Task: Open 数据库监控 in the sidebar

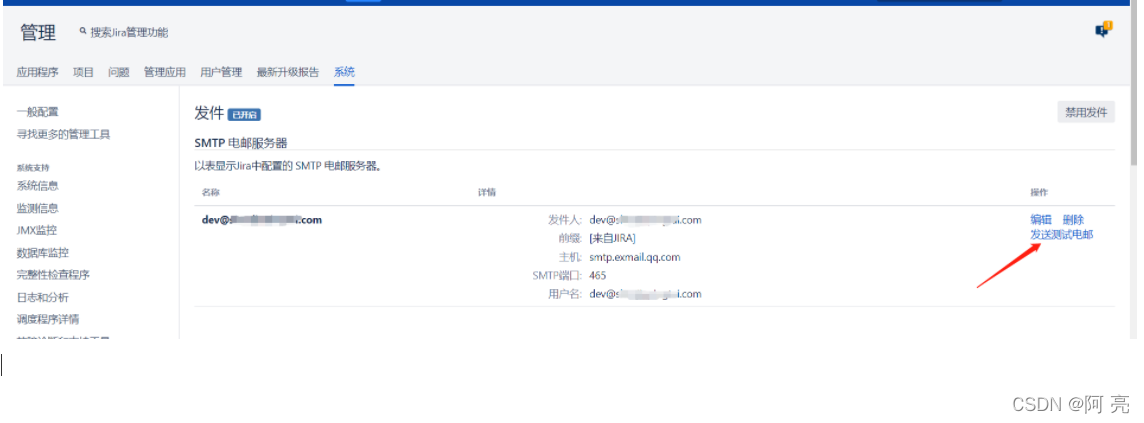Action: 42,253
